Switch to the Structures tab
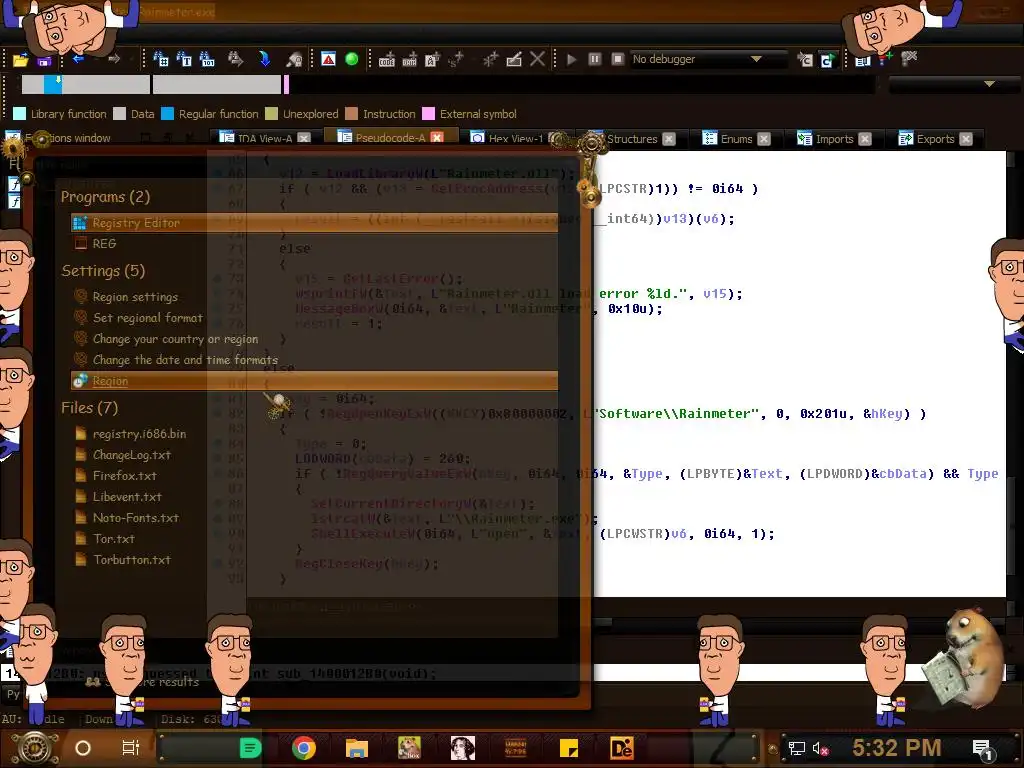The width and height of the screenshot is (1024, 768). click(x=632, y=138)
